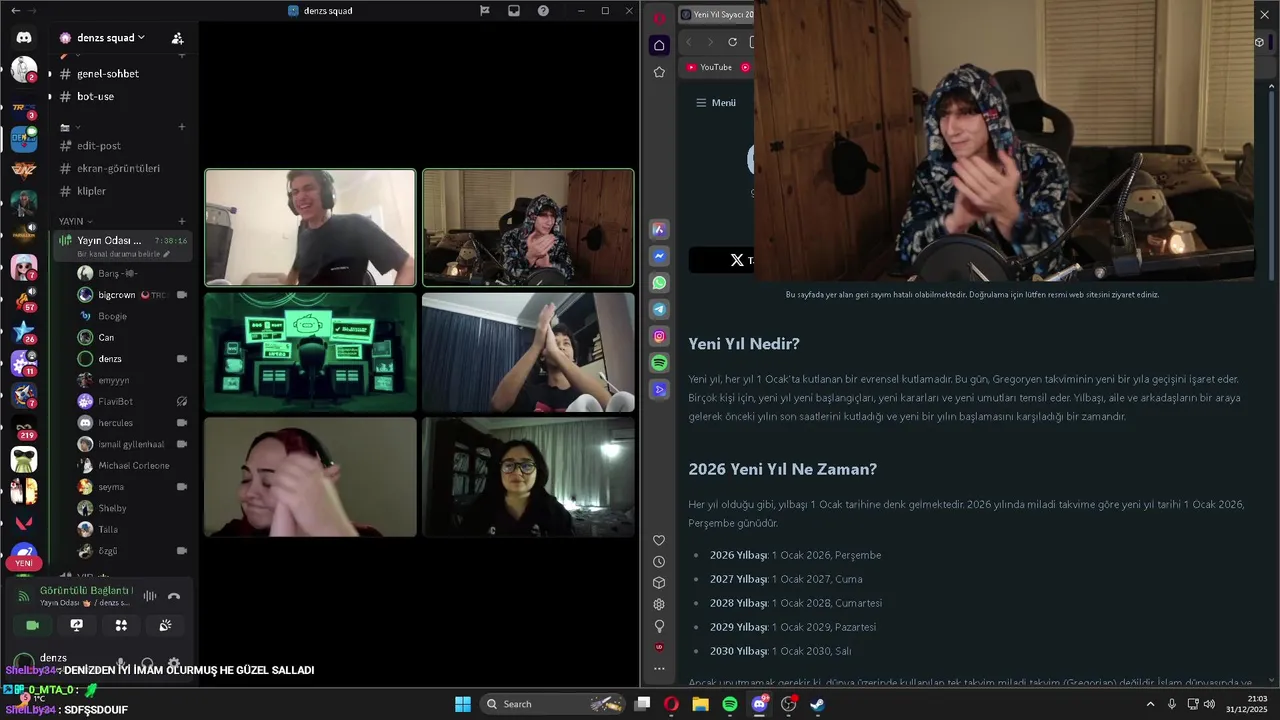
Task: Open the Yeni Yıl Sayacı browser tab
Action: click(717, 15)
